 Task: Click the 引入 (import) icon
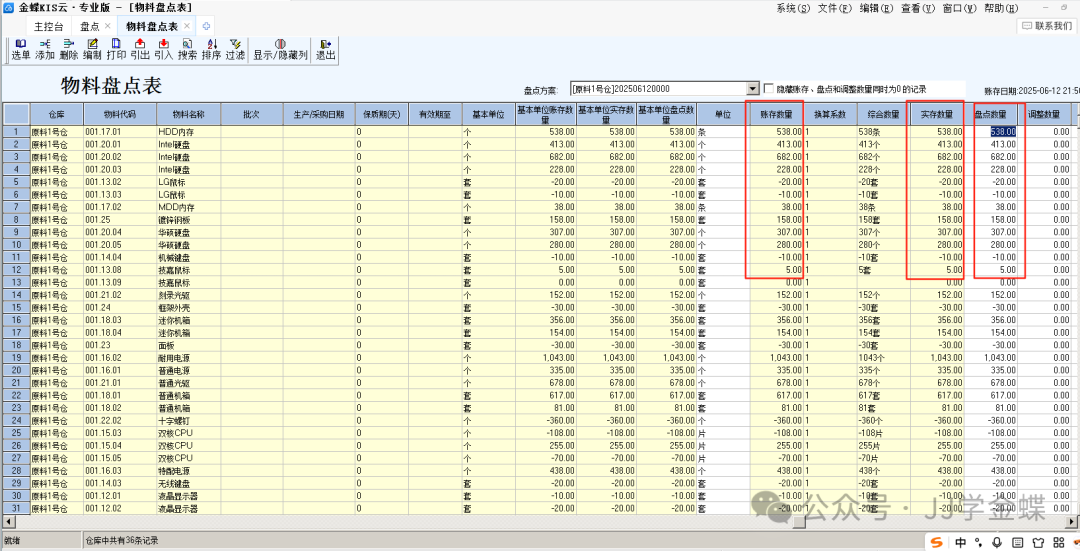coord(164,49)
